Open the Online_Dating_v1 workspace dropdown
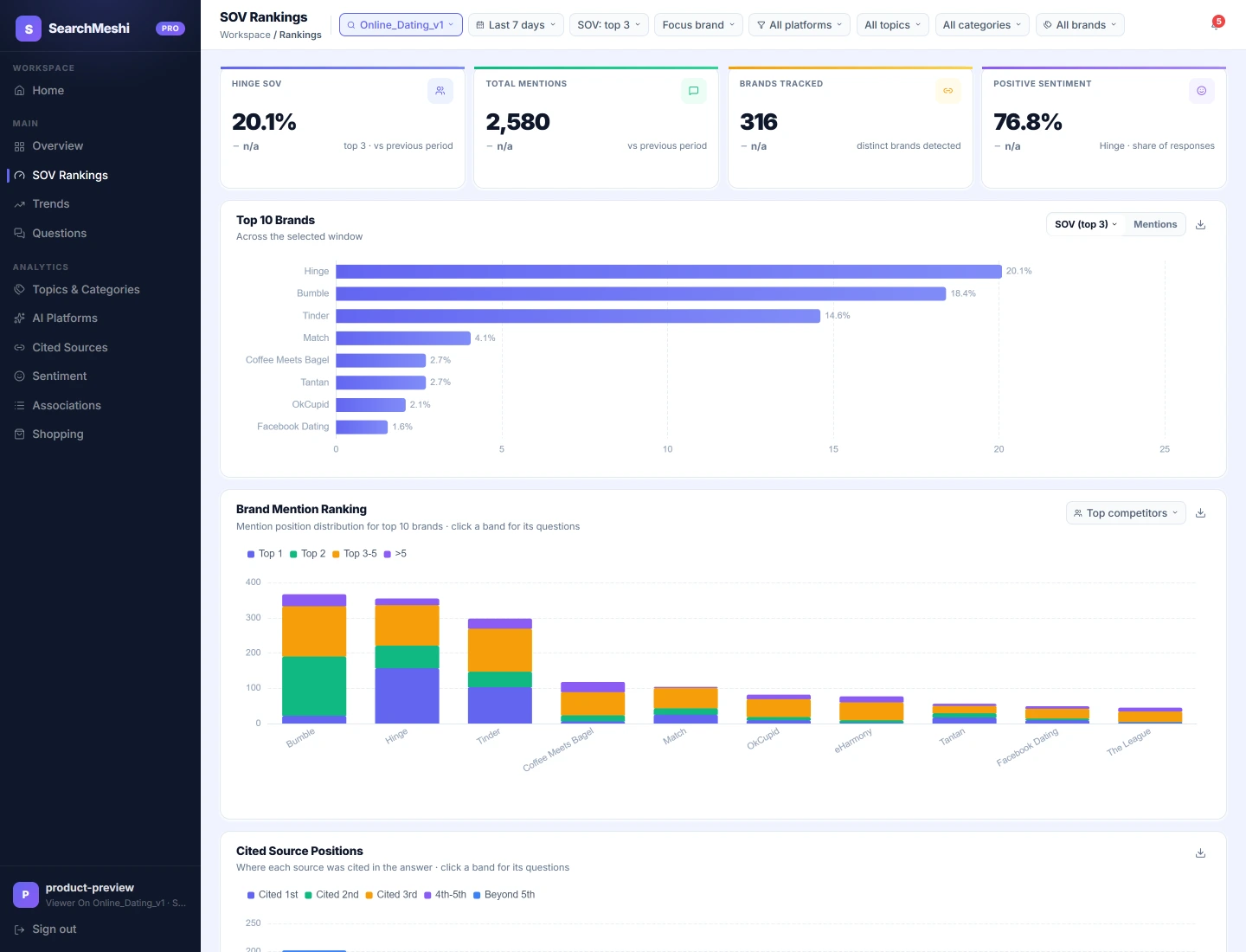This screenshot has width=1246, height=952. pyautogui.click(x=401, y=25)
